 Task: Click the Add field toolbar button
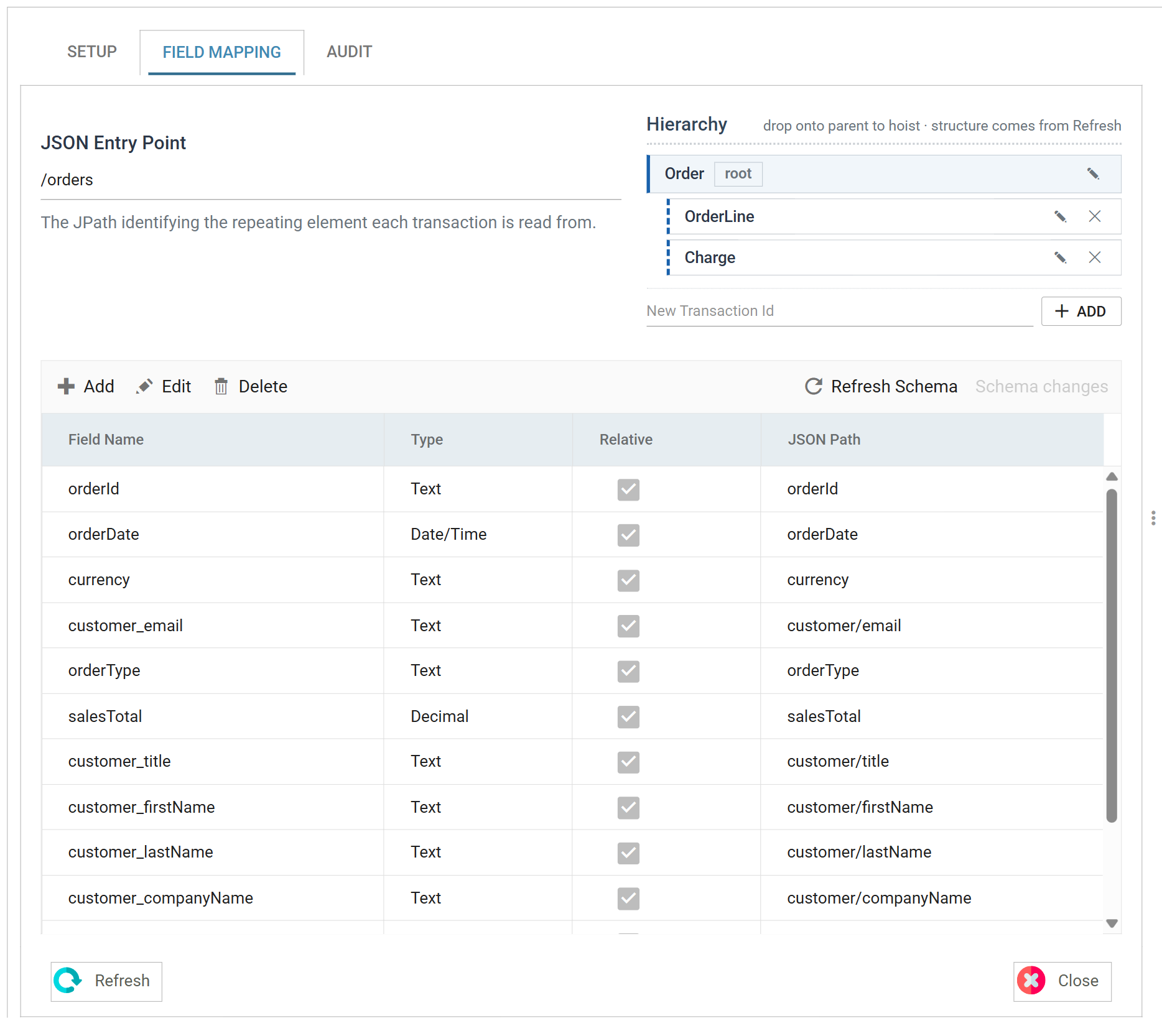(x=86, y=387)
